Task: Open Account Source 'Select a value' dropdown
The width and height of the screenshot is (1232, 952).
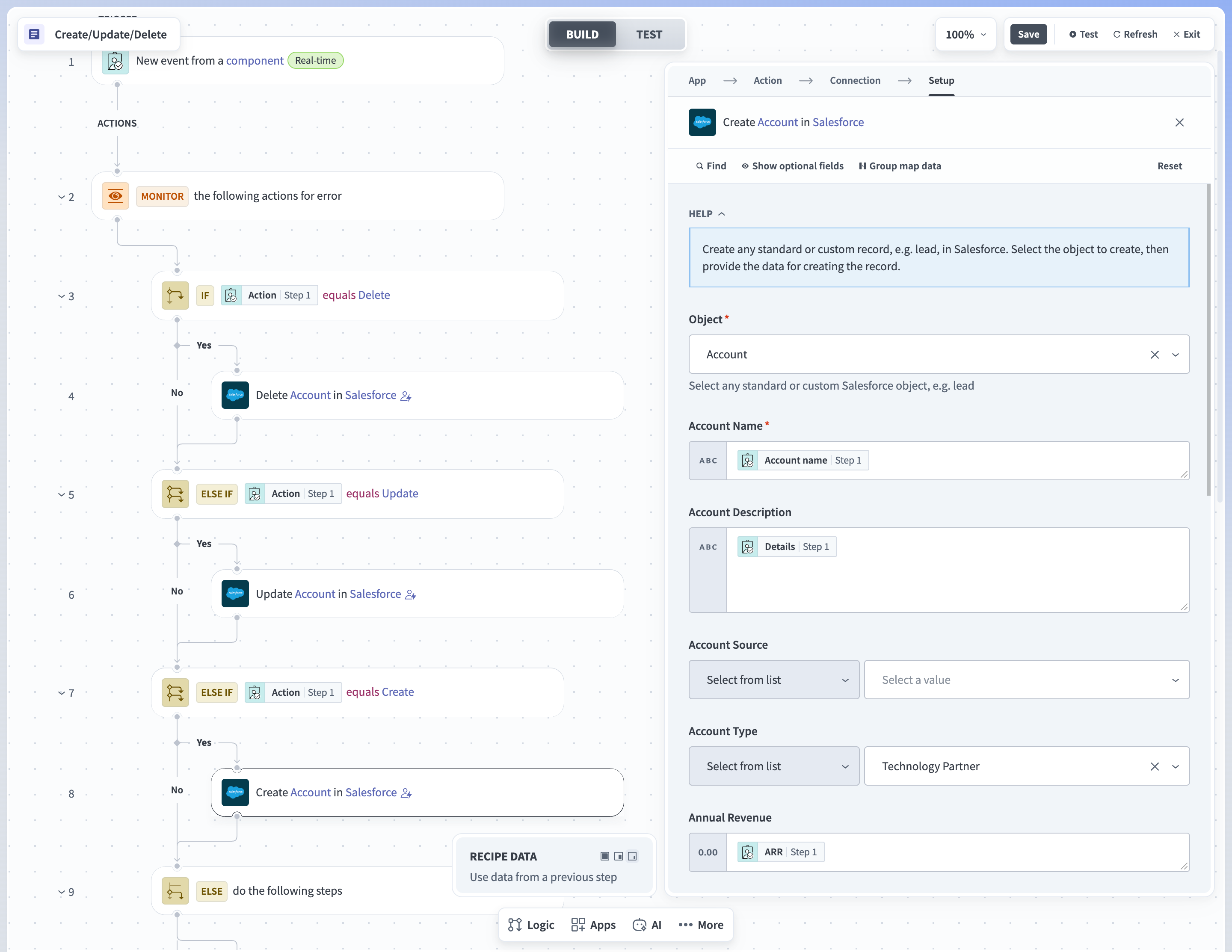Action: point(1027,680)
